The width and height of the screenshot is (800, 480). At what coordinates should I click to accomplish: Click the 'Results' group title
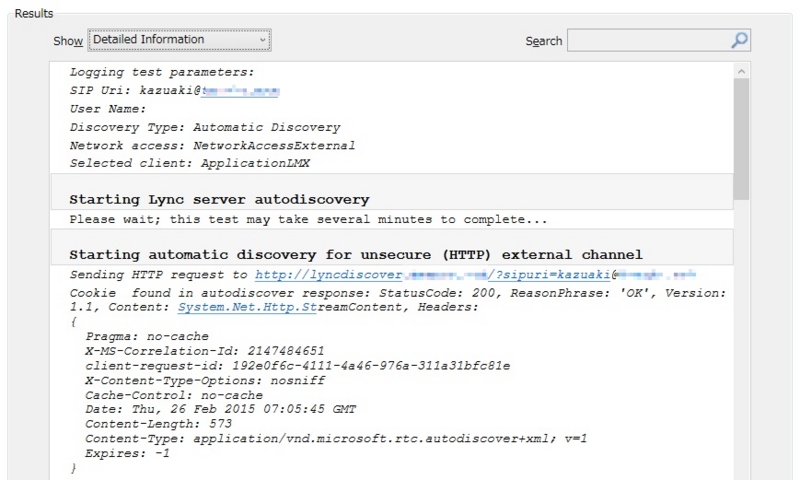tap(34, 13)
